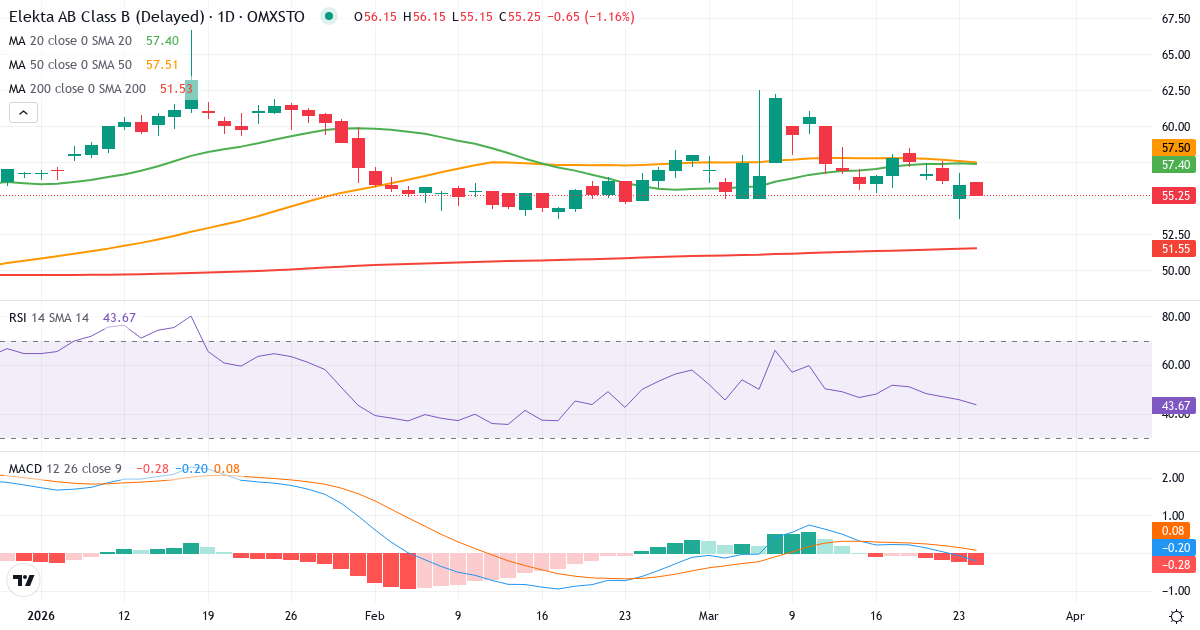Image resolution: width=1200 pixels, height=630 pixels.
Task: Open chart appearance settings via gear icon
Action: (1177, 618)
